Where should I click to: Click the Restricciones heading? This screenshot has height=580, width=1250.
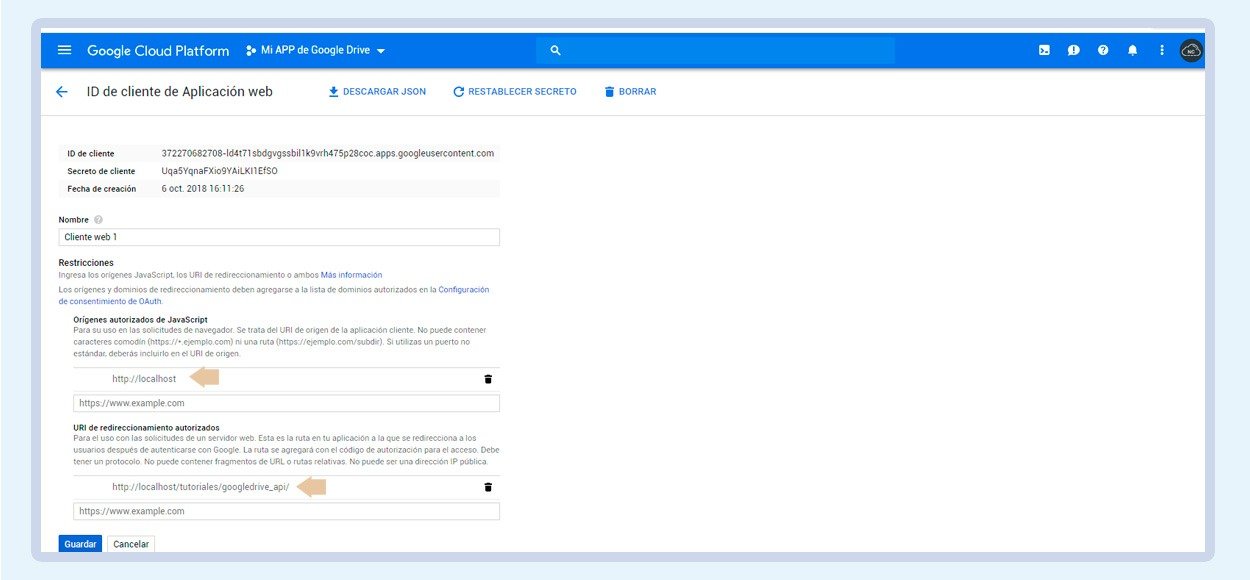tap(86, 263)
